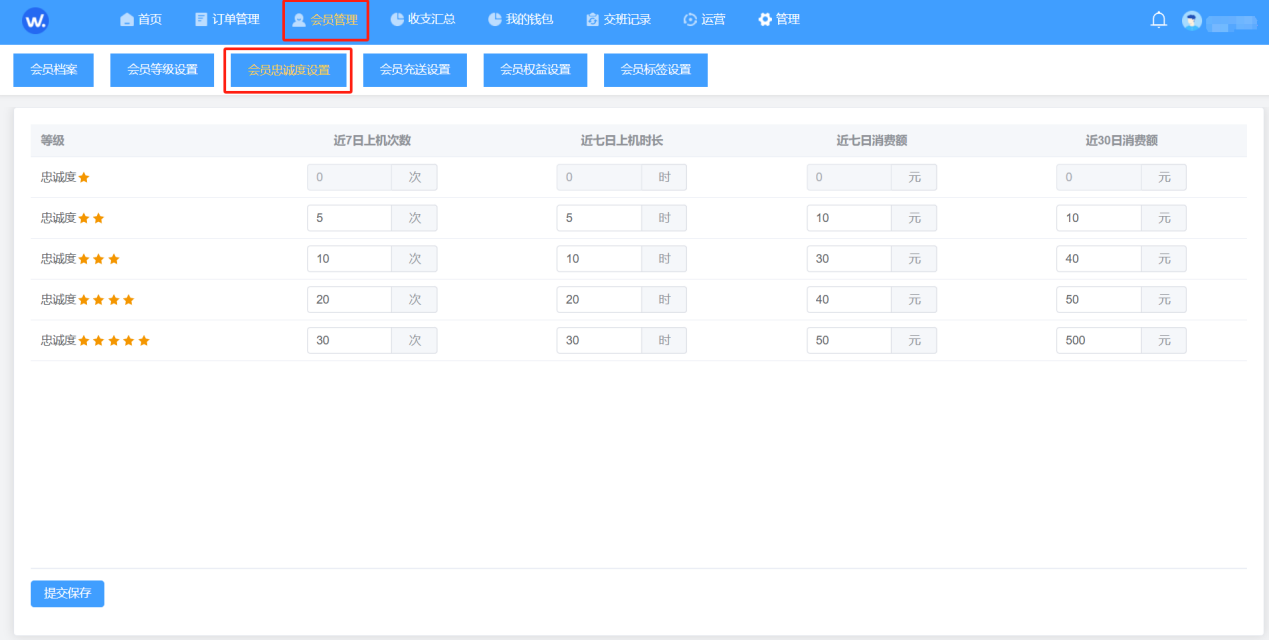Open 交班记录 section
The width and height of the screenshot is (1269, 640).
point(618,19)
